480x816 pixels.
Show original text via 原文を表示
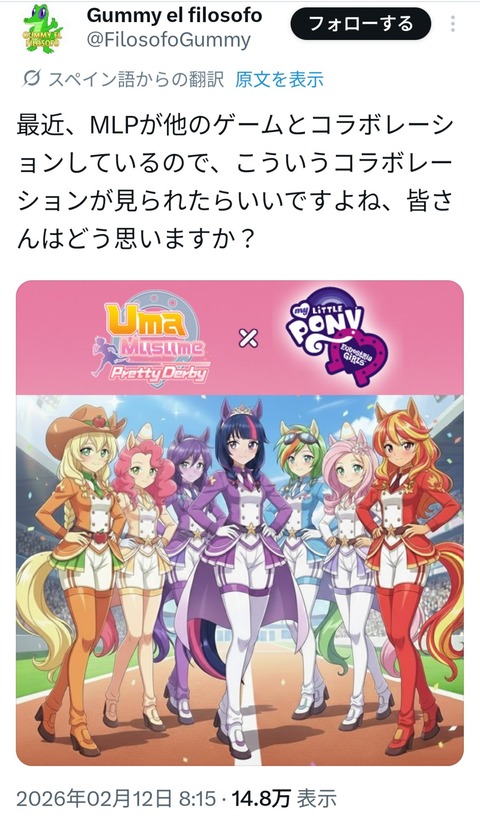[280, 80]
